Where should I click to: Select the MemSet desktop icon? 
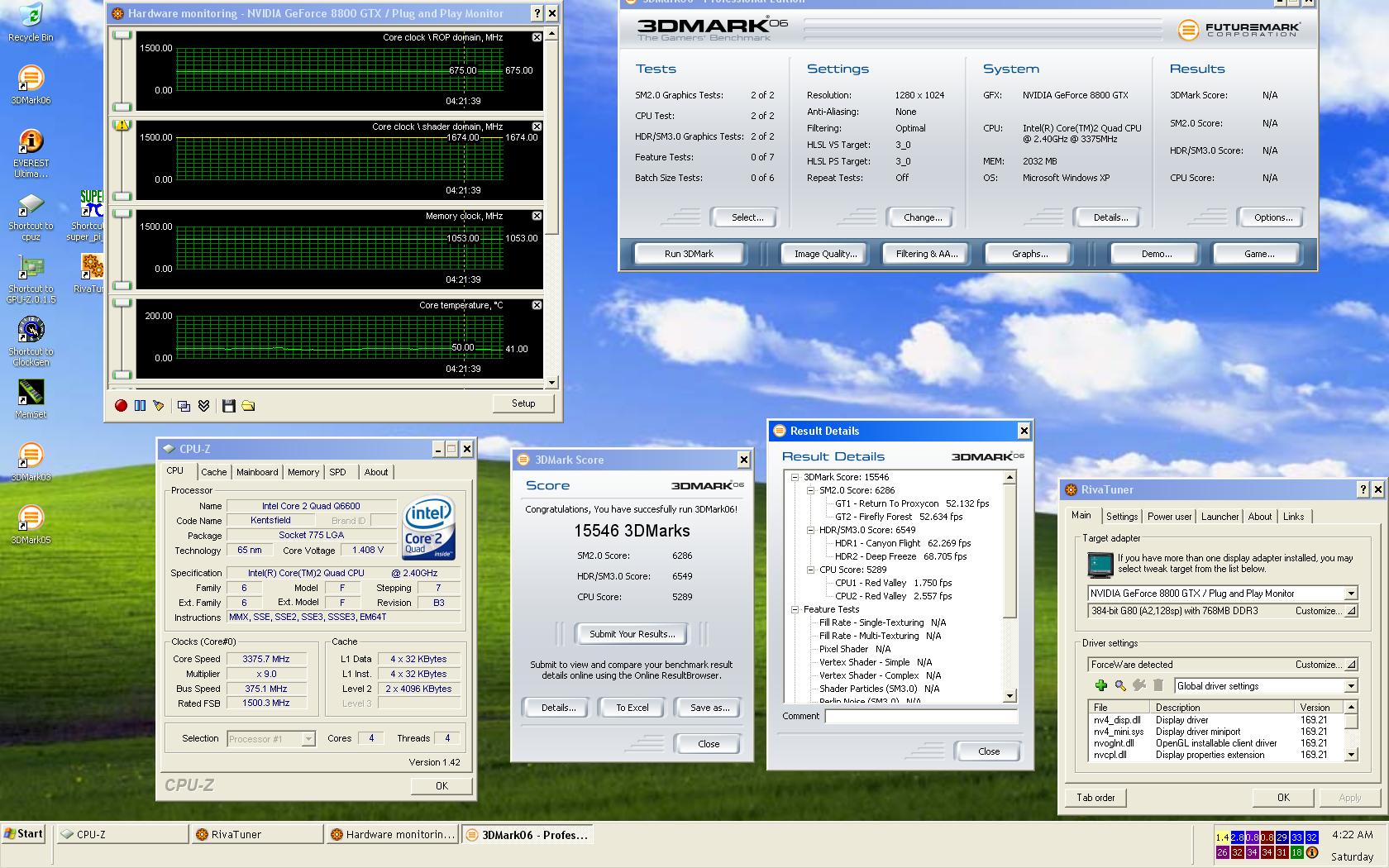coord(31,399)
